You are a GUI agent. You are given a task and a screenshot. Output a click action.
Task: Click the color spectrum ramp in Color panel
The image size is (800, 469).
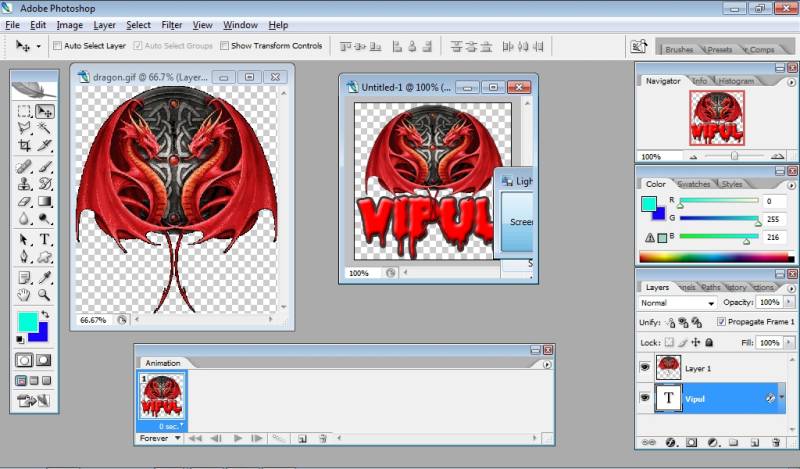716,258
